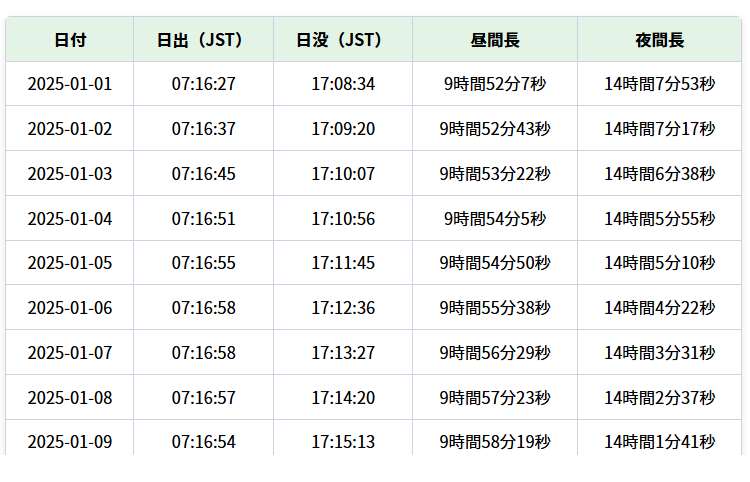Select night length 14時間4分22秒
The height and width of the screenshot is (482, 750).
pyautogui.click(x=660, y=308)
